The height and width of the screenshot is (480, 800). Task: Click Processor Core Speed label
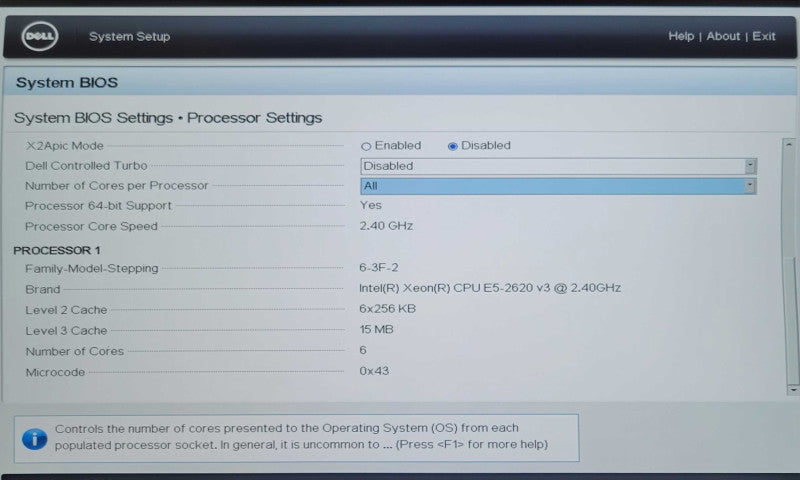pos(91,226)
